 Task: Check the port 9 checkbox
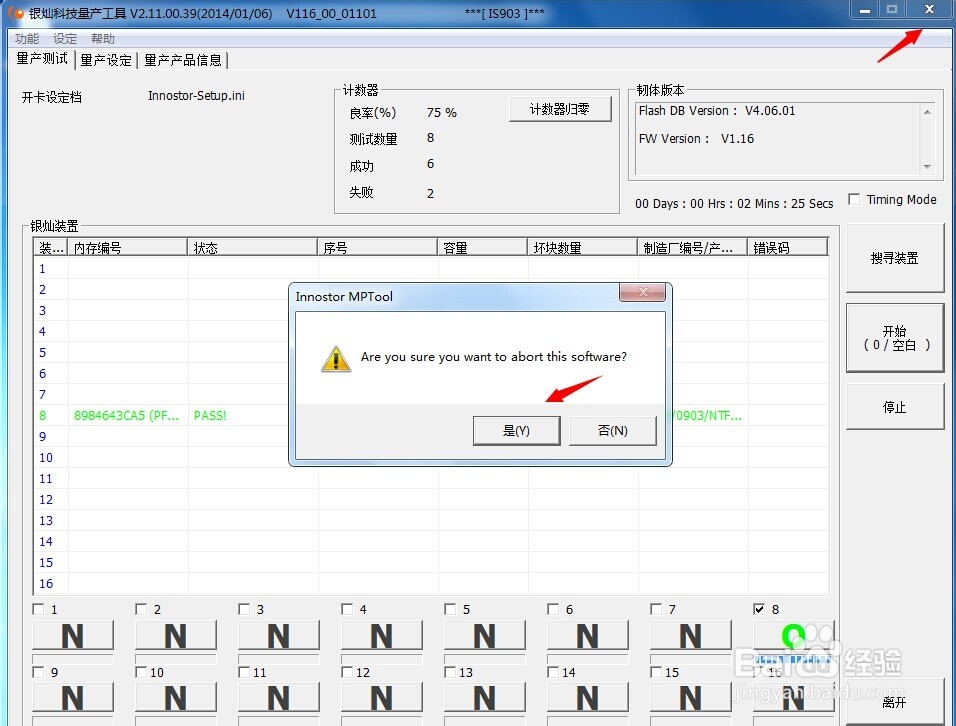coord(38,672)
